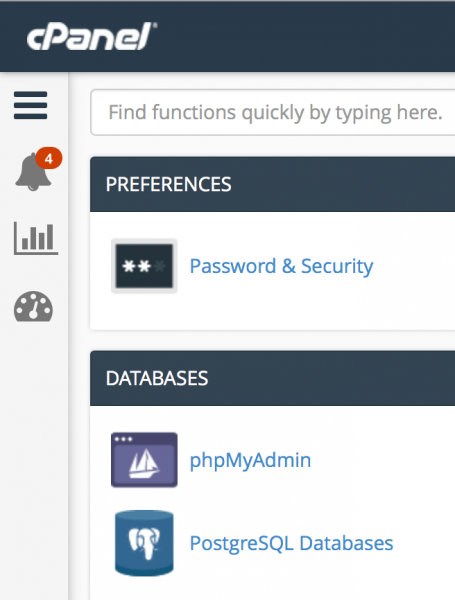Open the Statistics bar chart icon
This screenshot has width=455, height=600.
click(x=36, y=238)
